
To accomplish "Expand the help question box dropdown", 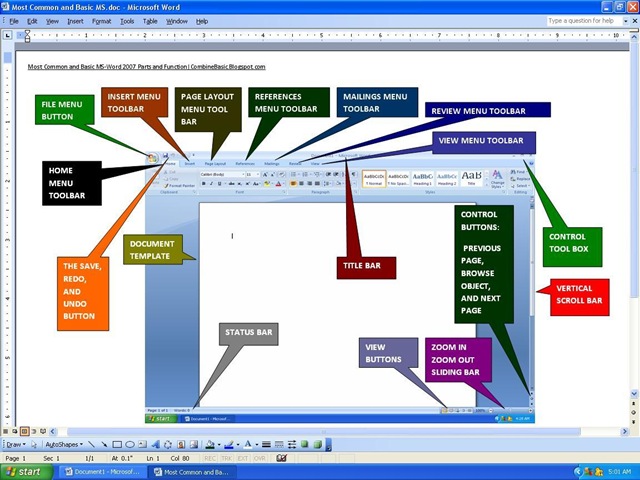I will 625,21.
